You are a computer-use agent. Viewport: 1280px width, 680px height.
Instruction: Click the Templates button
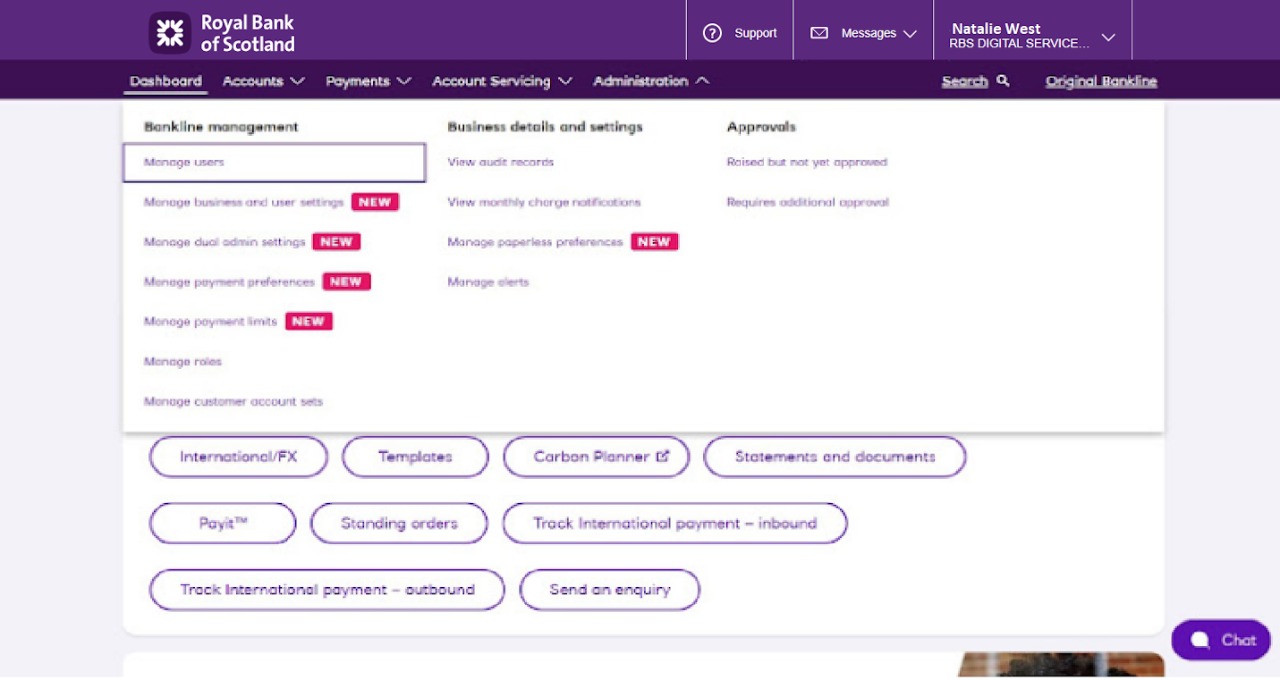(415, 456)
